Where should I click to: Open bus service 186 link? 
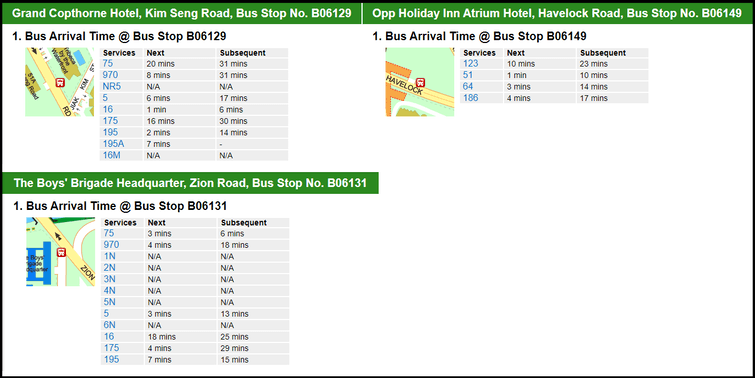click(x=470, y=98)
